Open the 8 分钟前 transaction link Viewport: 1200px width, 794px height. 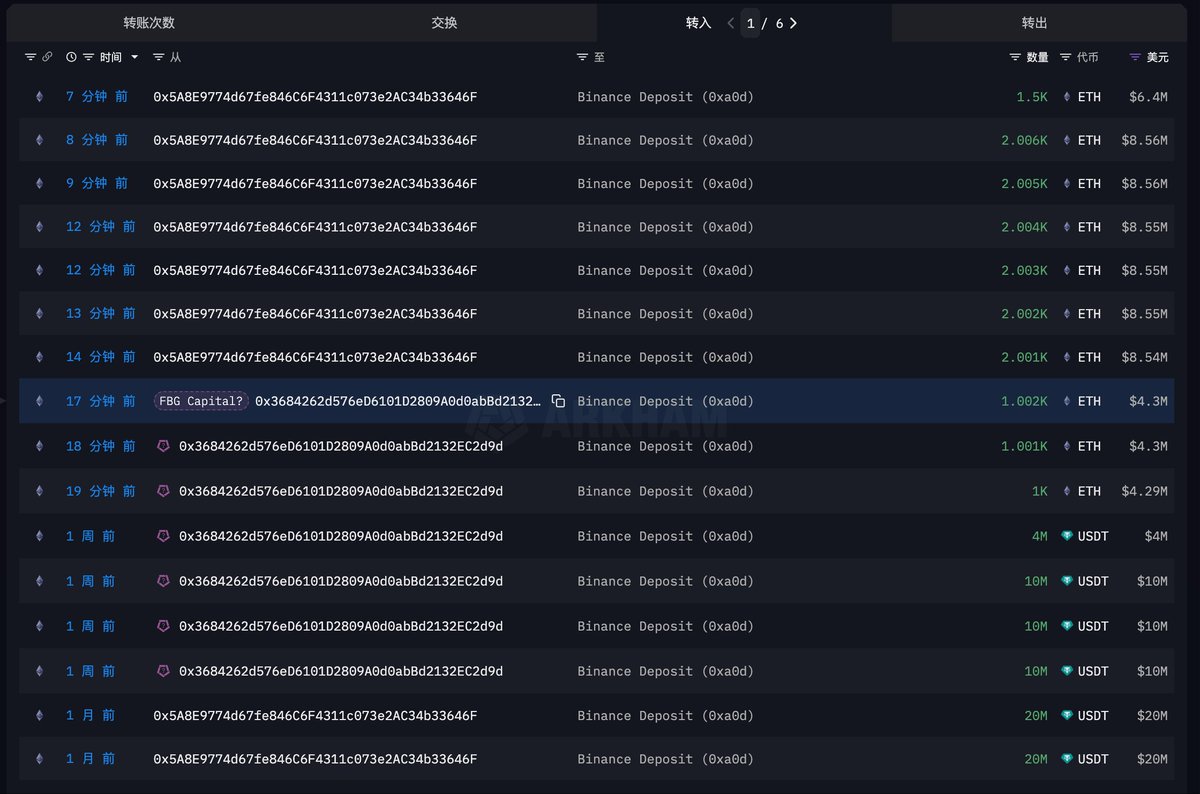(97, 140)
